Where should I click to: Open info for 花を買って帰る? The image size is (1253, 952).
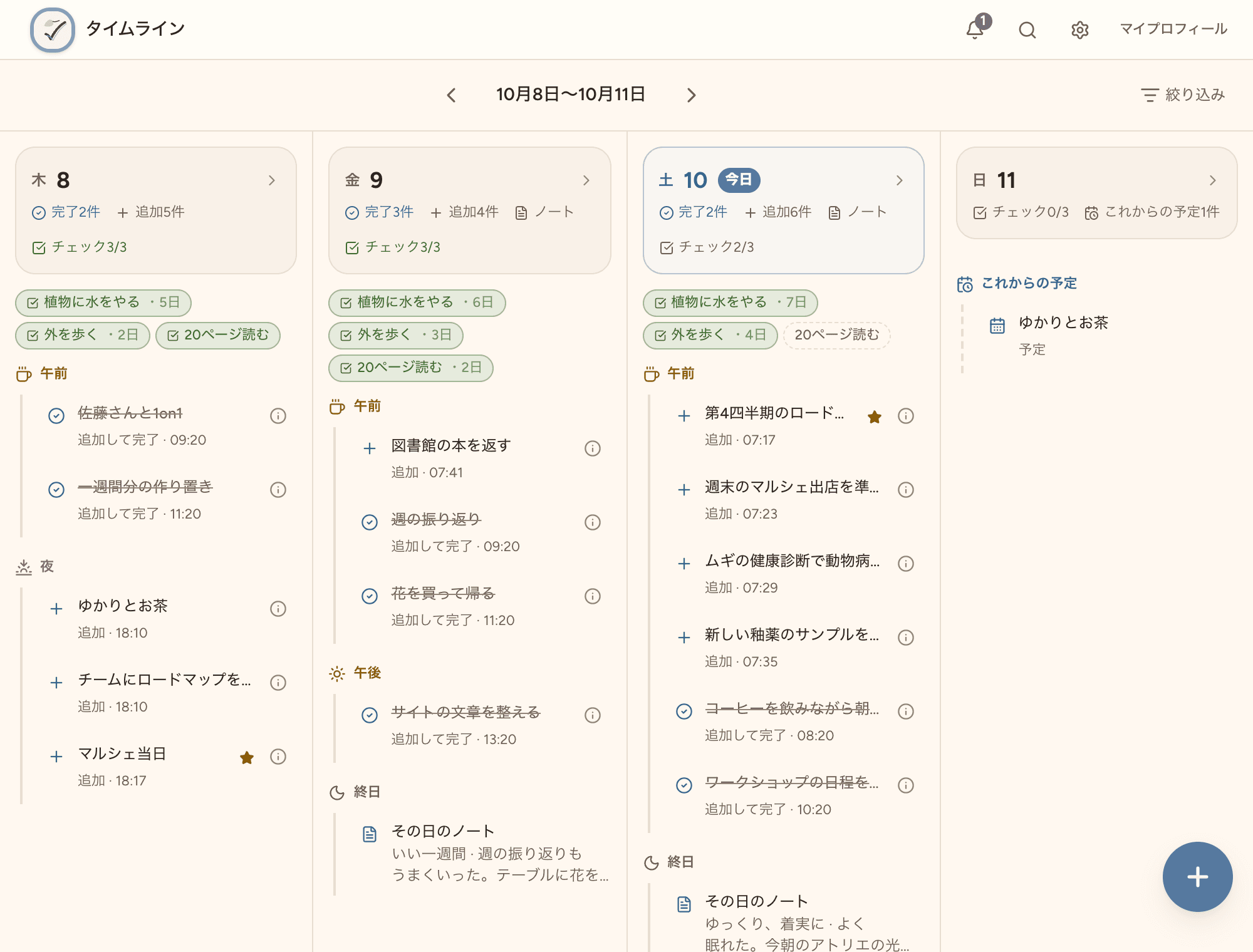[593, 596]
